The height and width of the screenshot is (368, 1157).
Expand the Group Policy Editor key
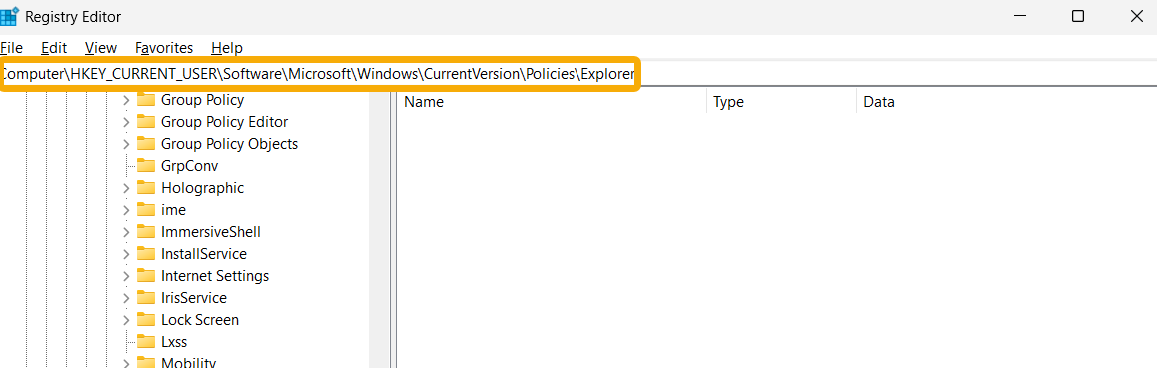pos(126,122)
